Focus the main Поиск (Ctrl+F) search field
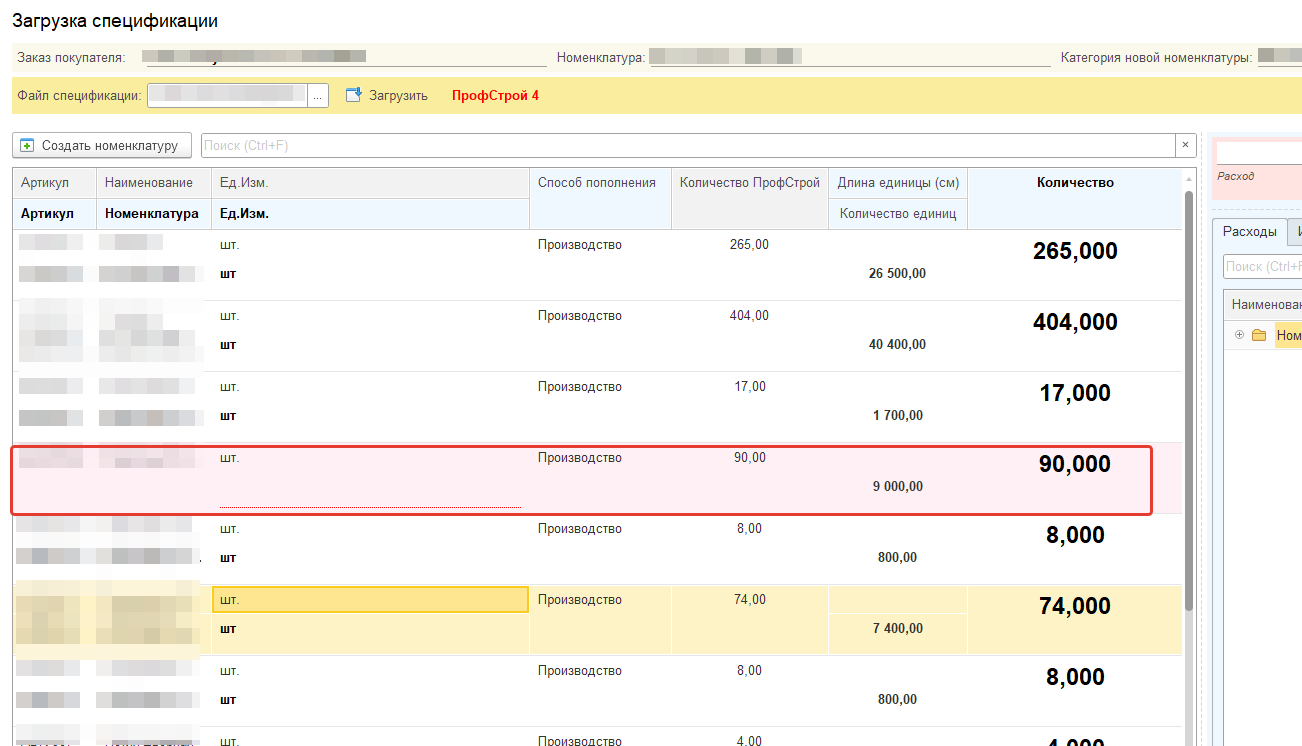Screen dimensions: 1302x746 pyautogui.click(x=688, y=145)
